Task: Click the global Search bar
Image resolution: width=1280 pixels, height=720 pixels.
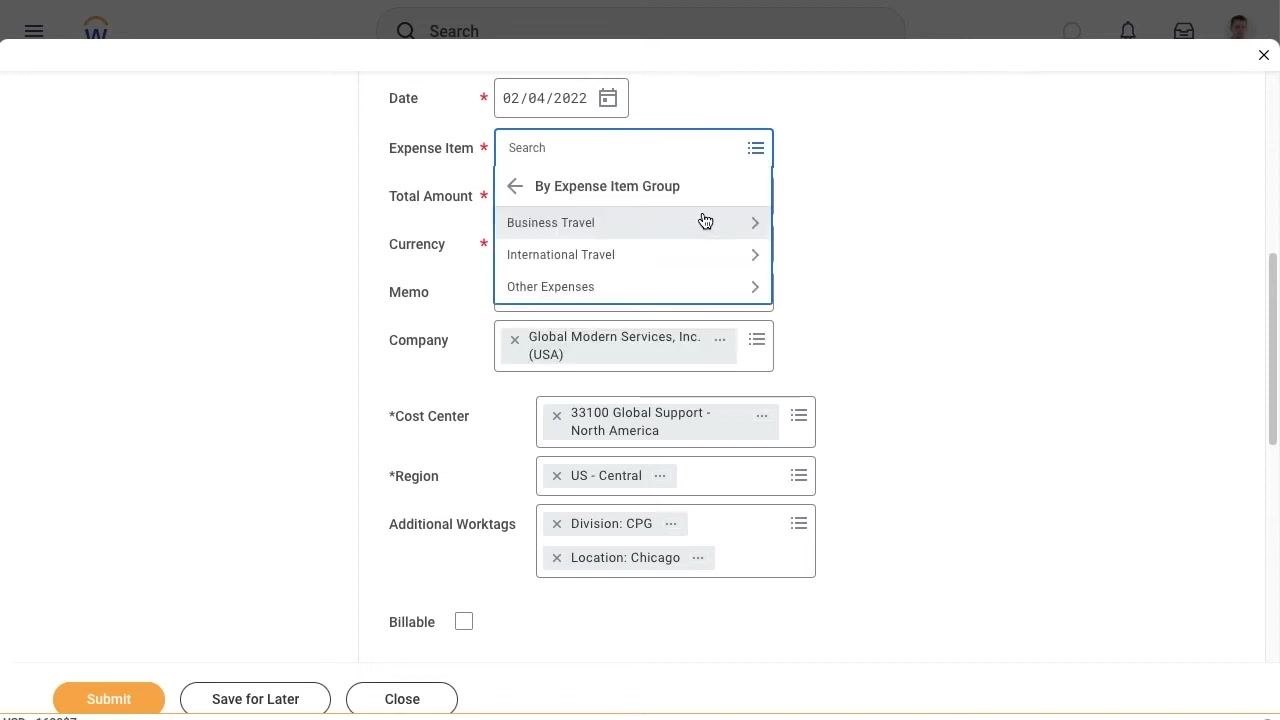Action: coord(640,31)
